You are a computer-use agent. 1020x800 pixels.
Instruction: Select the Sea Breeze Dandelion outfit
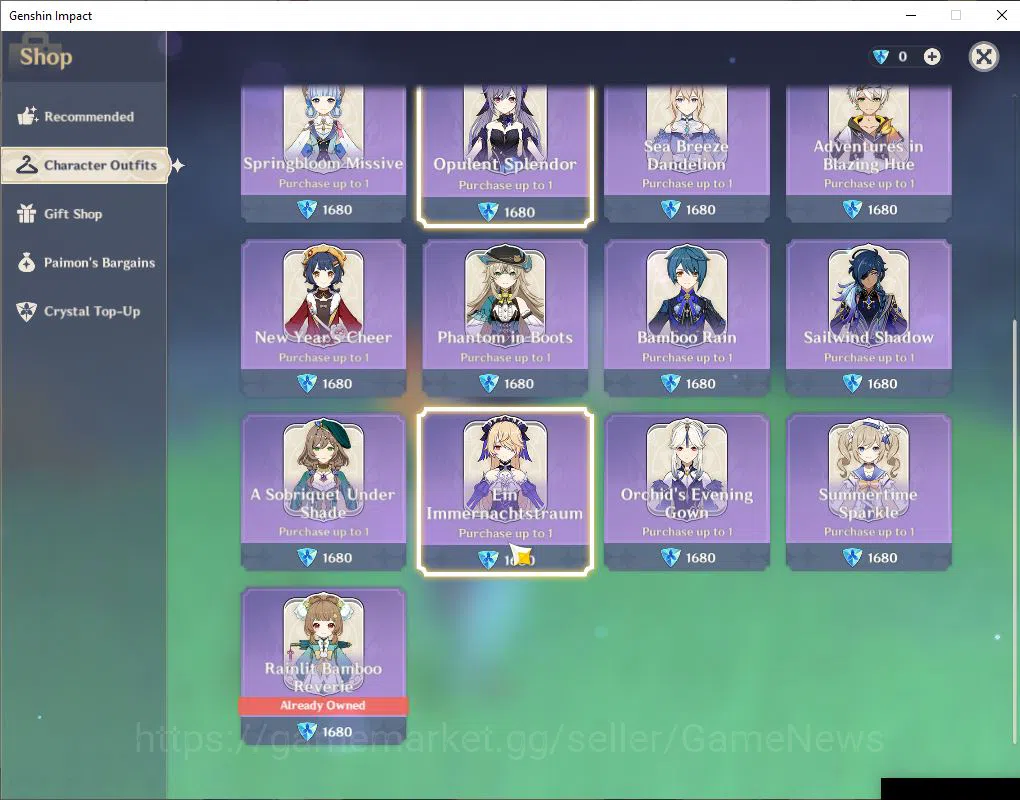687,154
